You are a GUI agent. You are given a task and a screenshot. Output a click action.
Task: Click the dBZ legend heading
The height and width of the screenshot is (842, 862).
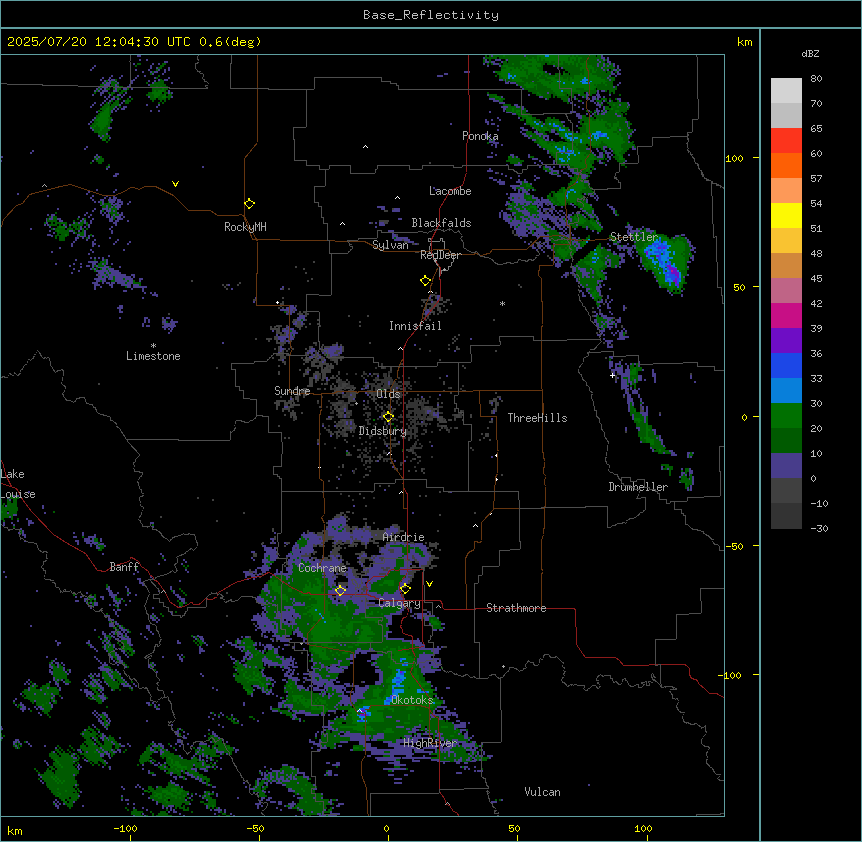click(810, 54)
